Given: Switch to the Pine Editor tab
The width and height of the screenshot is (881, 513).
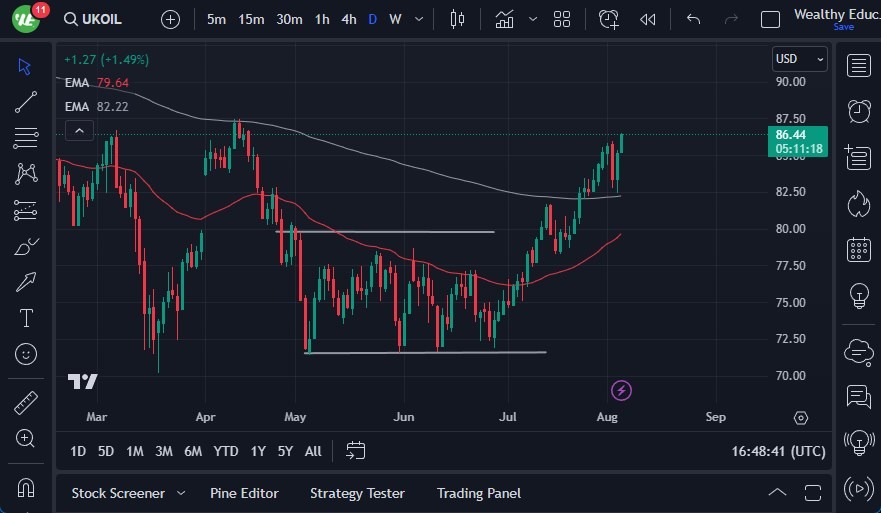Looking at the screenshot, I should click(x=244, y=493).
